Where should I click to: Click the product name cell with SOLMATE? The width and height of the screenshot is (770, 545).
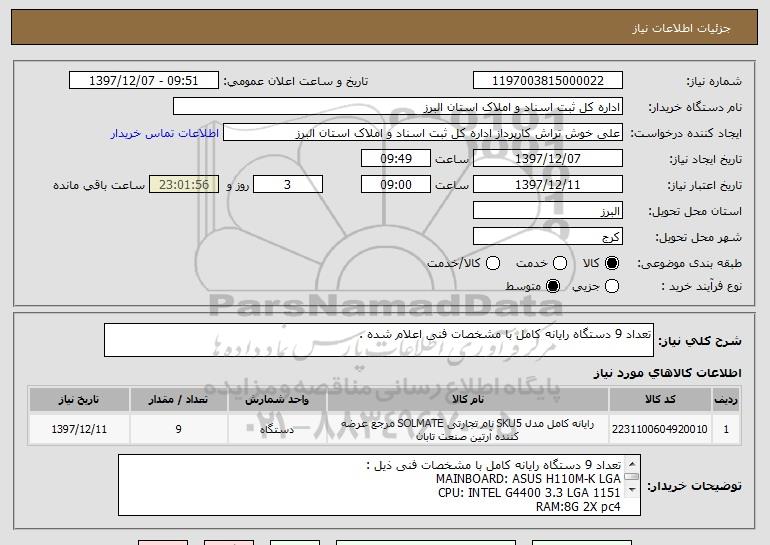pyautogui.click(x=468, y=430)
